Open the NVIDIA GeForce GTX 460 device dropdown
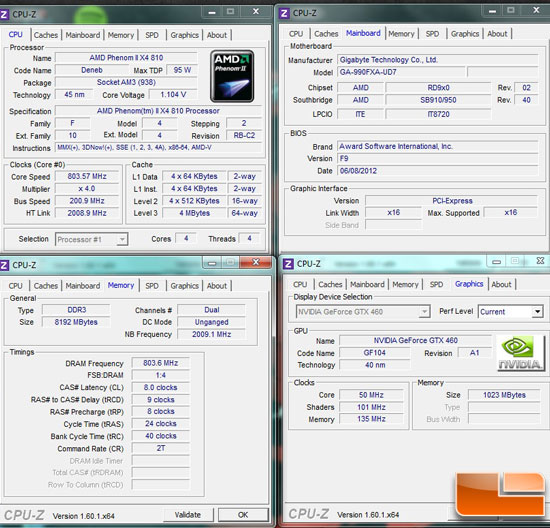This screenshot has width=550, height=528. [x=363, y=312]
